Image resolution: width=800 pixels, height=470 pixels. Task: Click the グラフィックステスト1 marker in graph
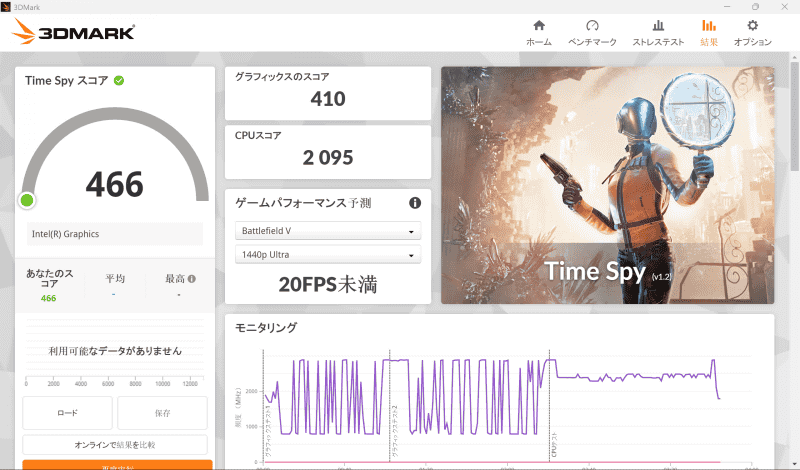tap(268, 431)
